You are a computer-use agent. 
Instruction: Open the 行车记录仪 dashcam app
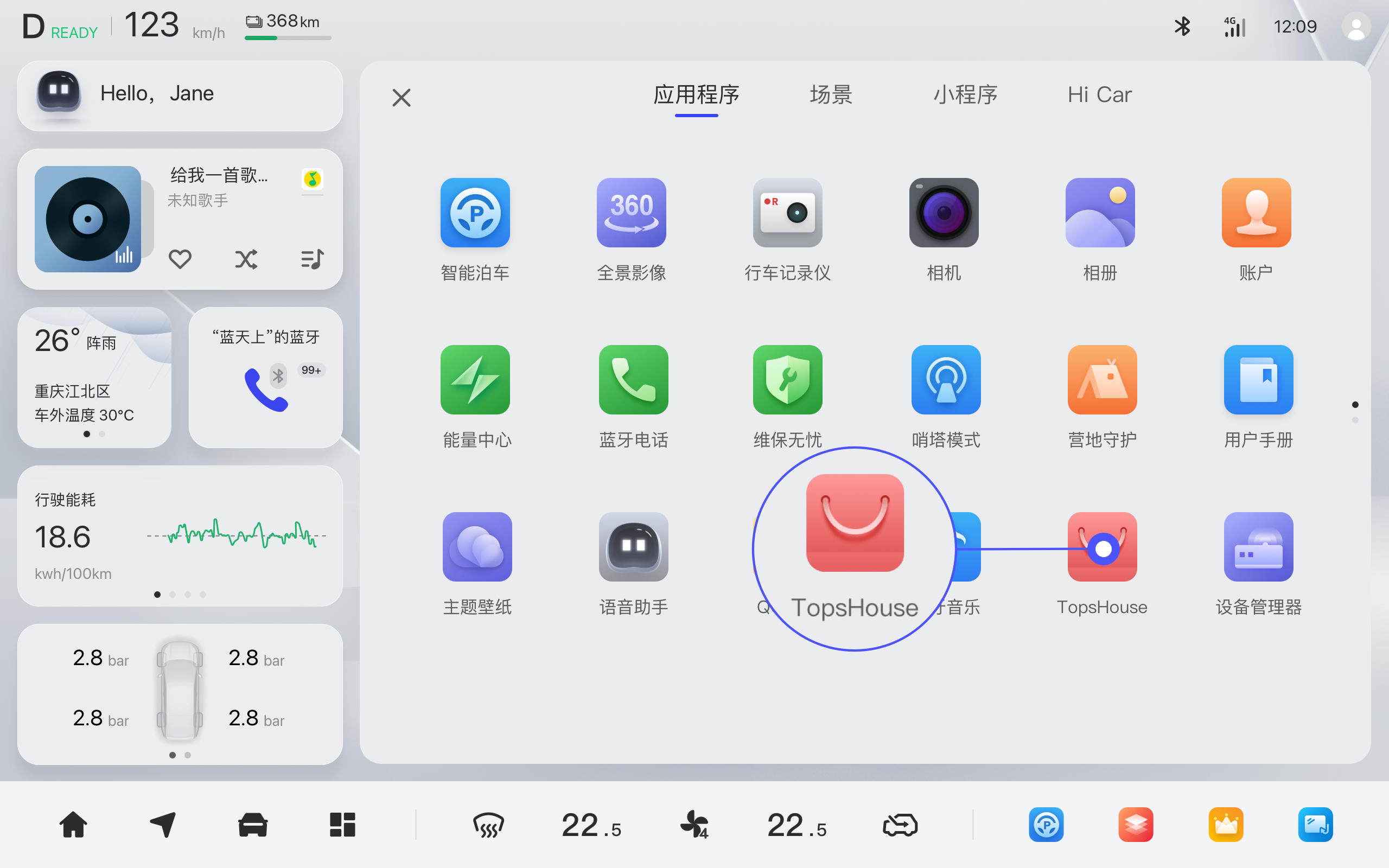tap(787, 213)
